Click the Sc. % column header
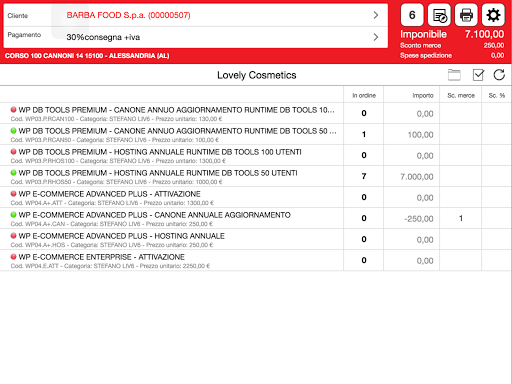 [x=497, y=96]
